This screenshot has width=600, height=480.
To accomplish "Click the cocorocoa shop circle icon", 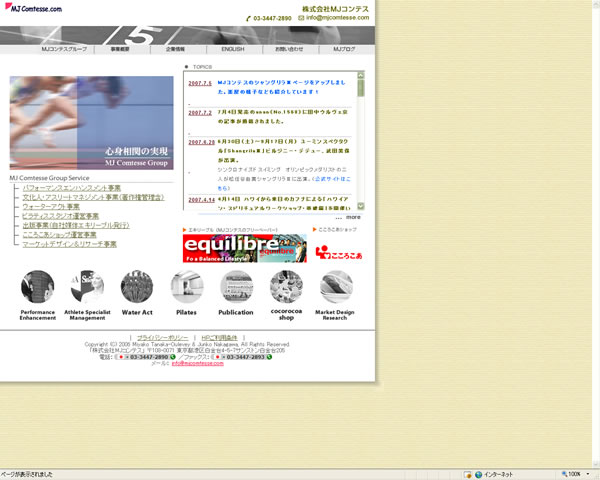I will [286, 287].
